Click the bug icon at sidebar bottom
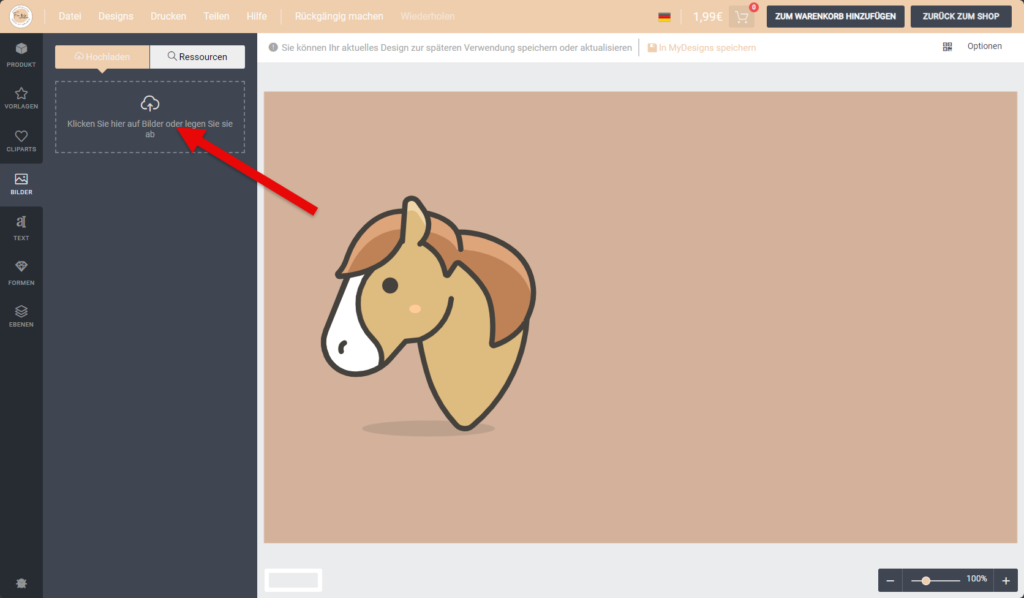 [x=21, y=582]
